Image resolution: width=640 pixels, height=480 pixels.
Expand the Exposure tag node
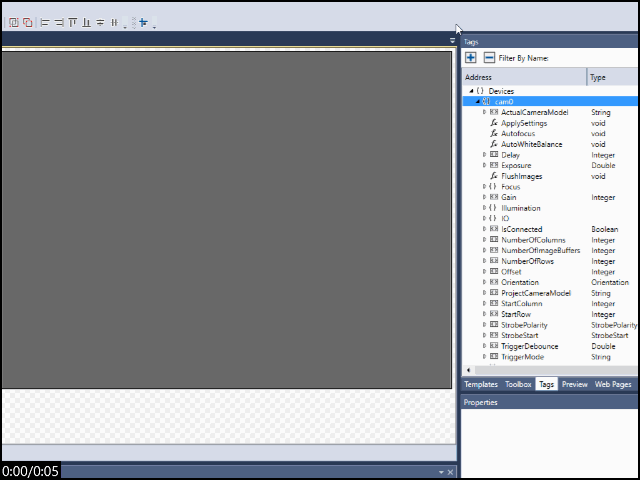tap(484, 166)
